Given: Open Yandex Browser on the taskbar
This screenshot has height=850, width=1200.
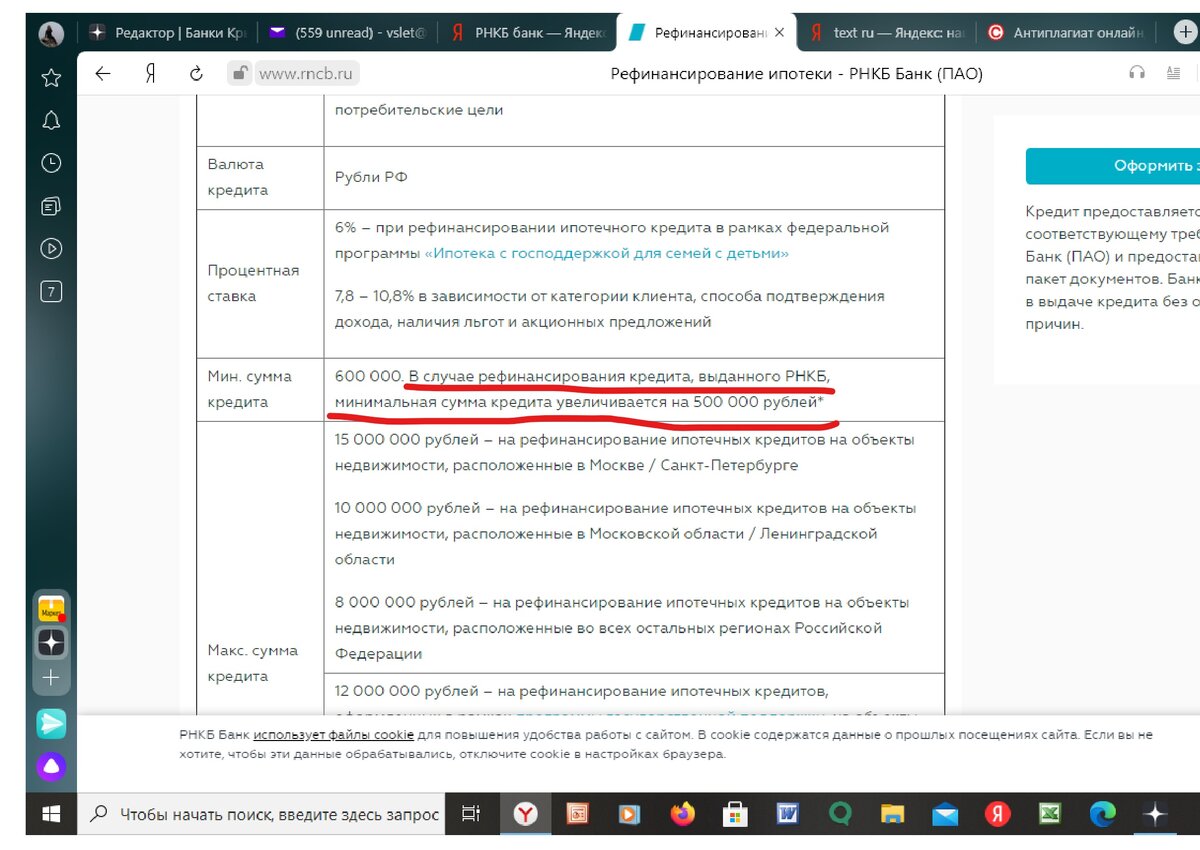Looking at the screenshot, I should (x=526, y=814).
